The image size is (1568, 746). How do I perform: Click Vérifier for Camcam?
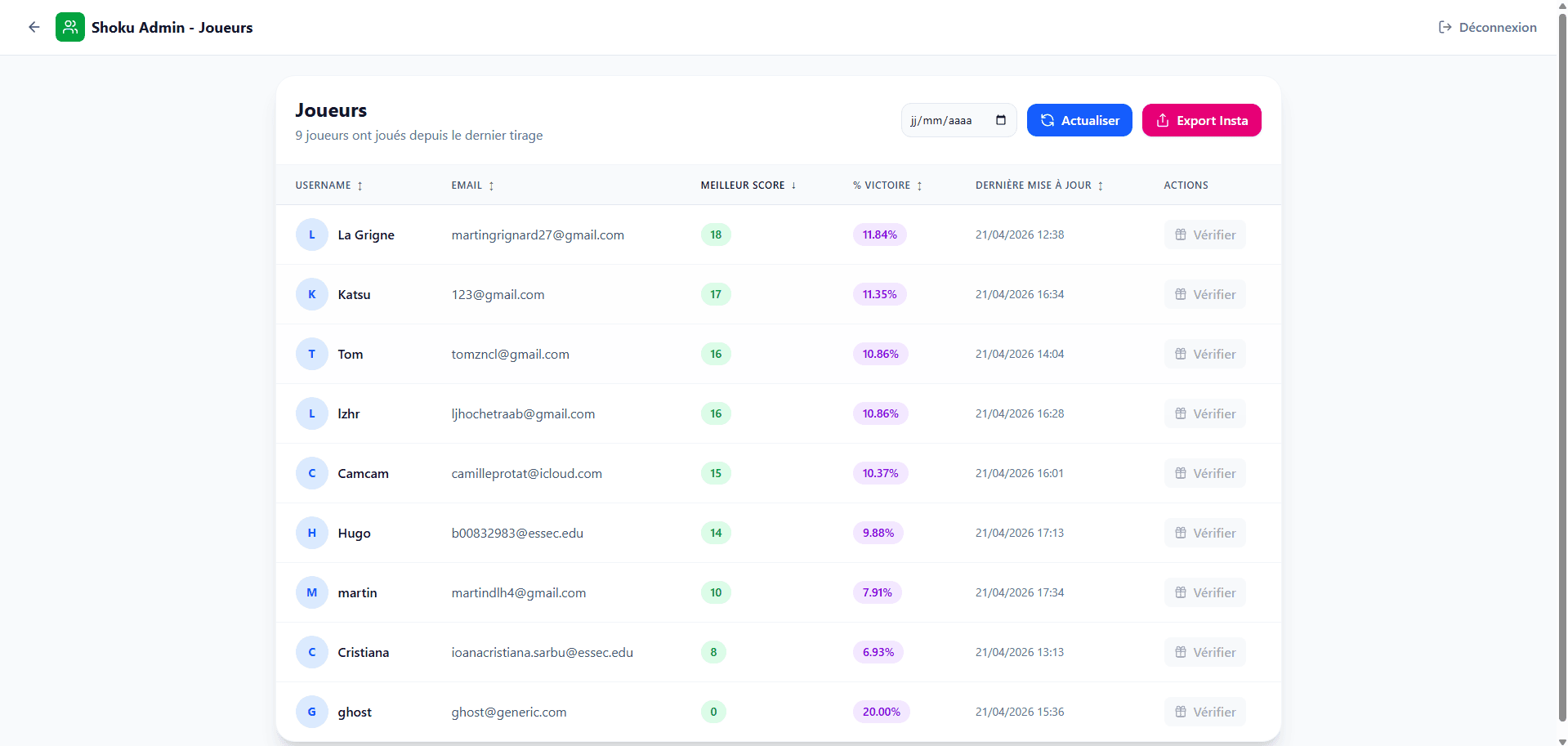[x=1205, y=473]
